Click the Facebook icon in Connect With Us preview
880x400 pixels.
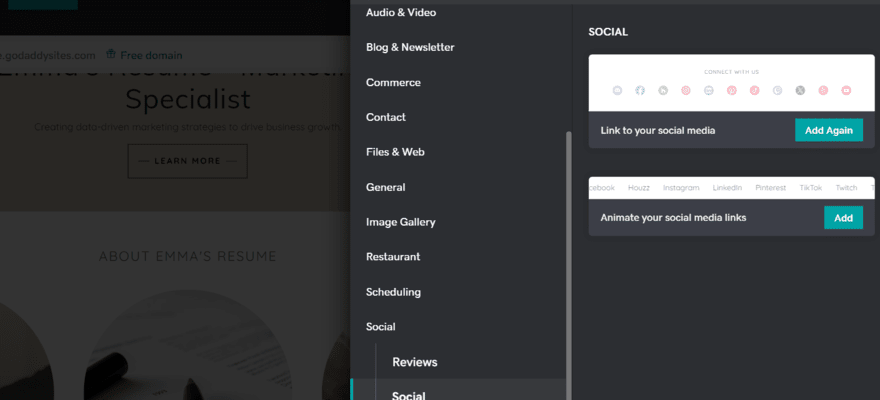(640, 90)
